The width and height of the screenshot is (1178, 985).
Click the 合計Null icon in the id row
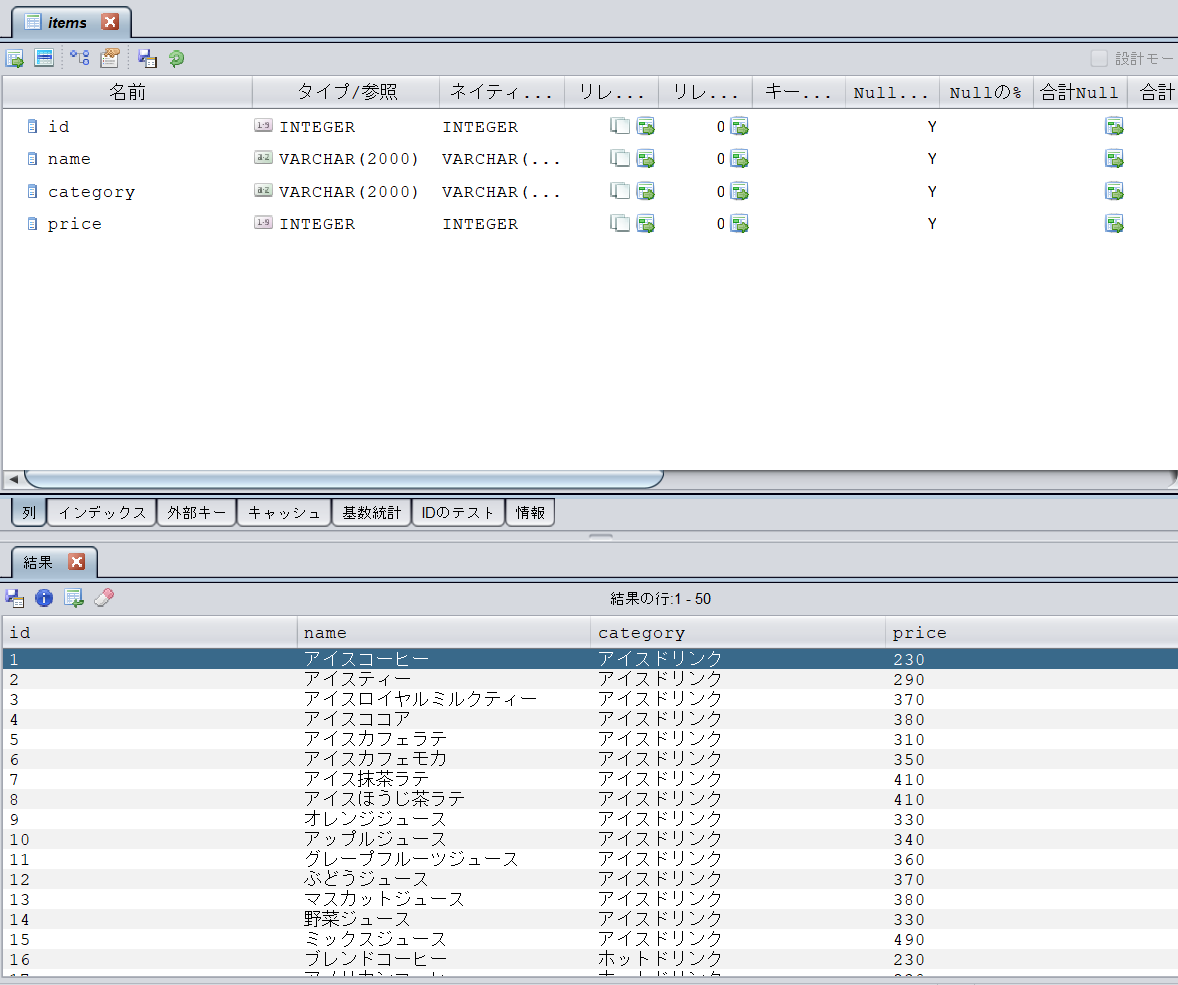pos(1114,126)
